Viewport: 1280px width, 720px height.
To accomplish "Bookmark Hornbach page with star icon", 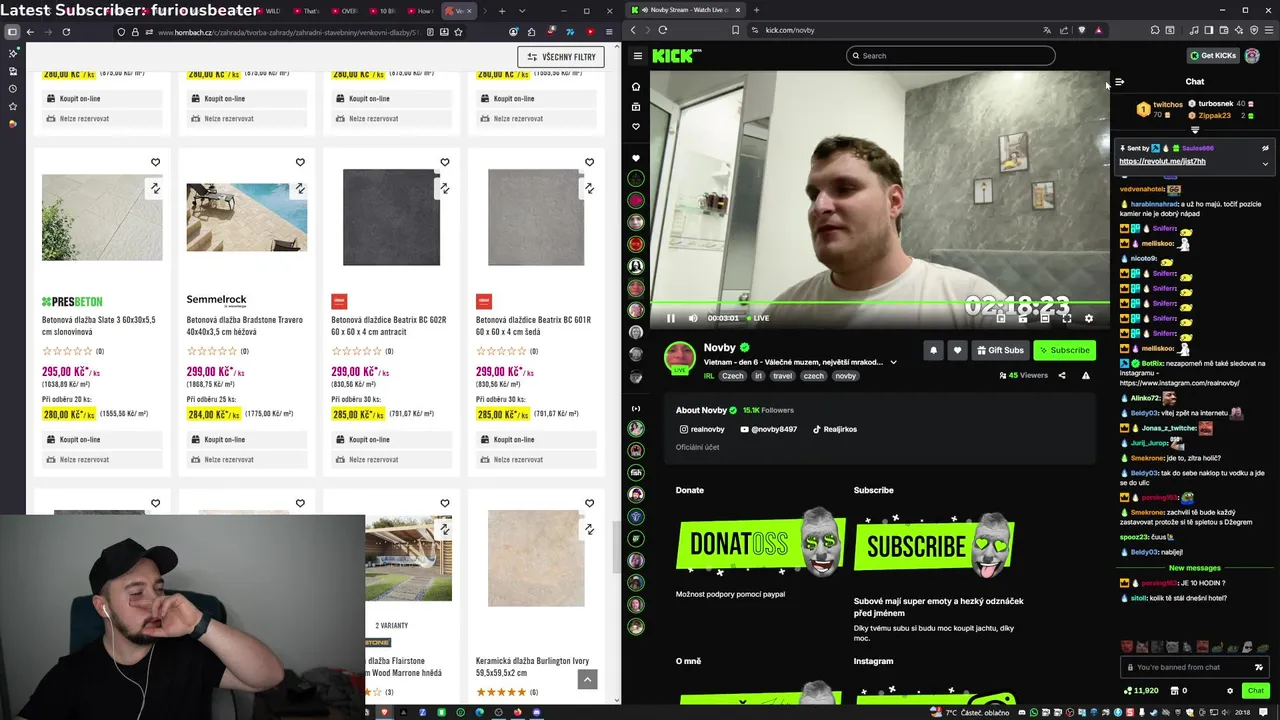I will click(x=457, y=32).
